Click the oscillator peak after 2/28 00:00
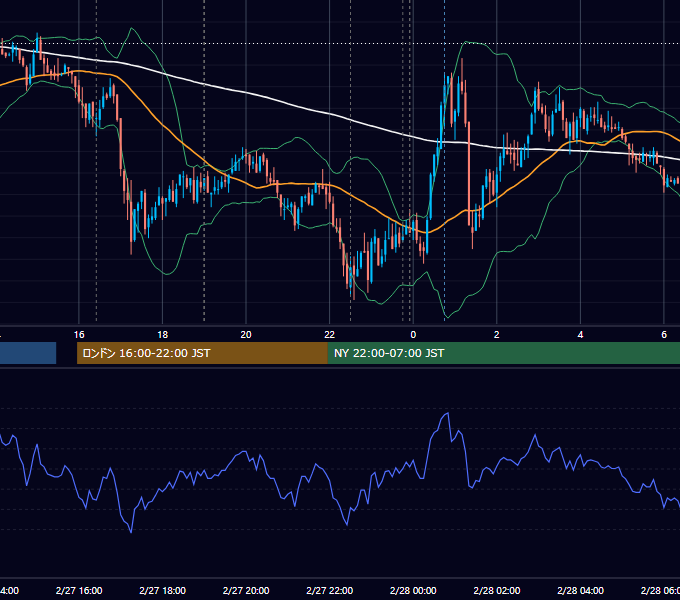The height and width of the screenshot is (600, 680). [x=446, y=414]
